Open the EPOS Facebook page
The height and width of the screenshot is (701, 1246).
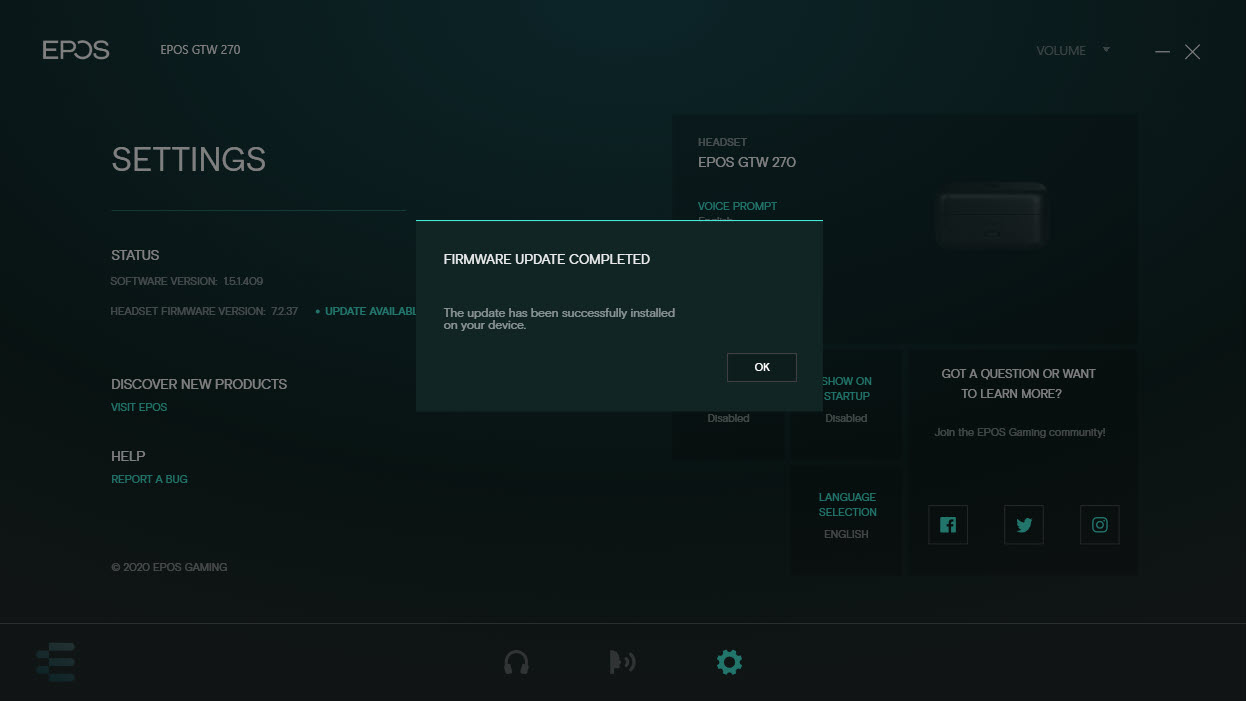948,525
